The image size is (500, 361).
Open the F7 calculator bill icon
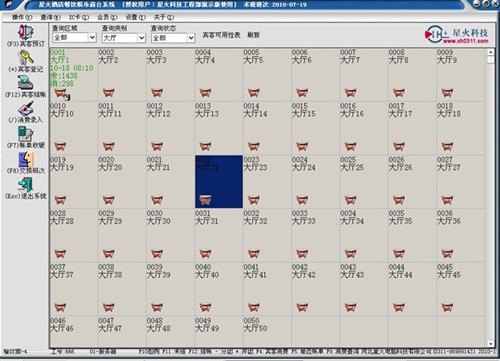click(25, 134)
